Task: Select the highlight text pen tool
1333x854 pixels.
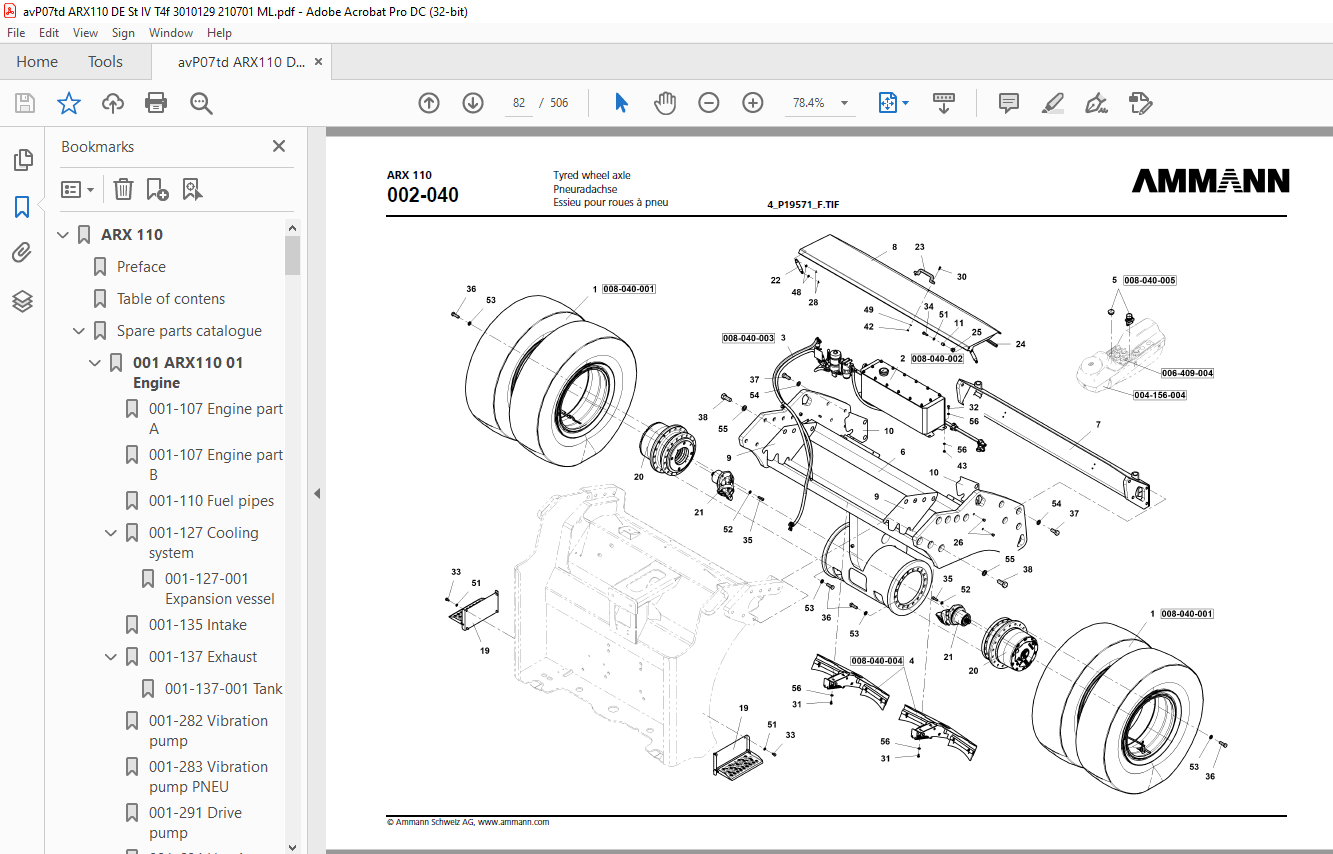Action: [1052, 103]
